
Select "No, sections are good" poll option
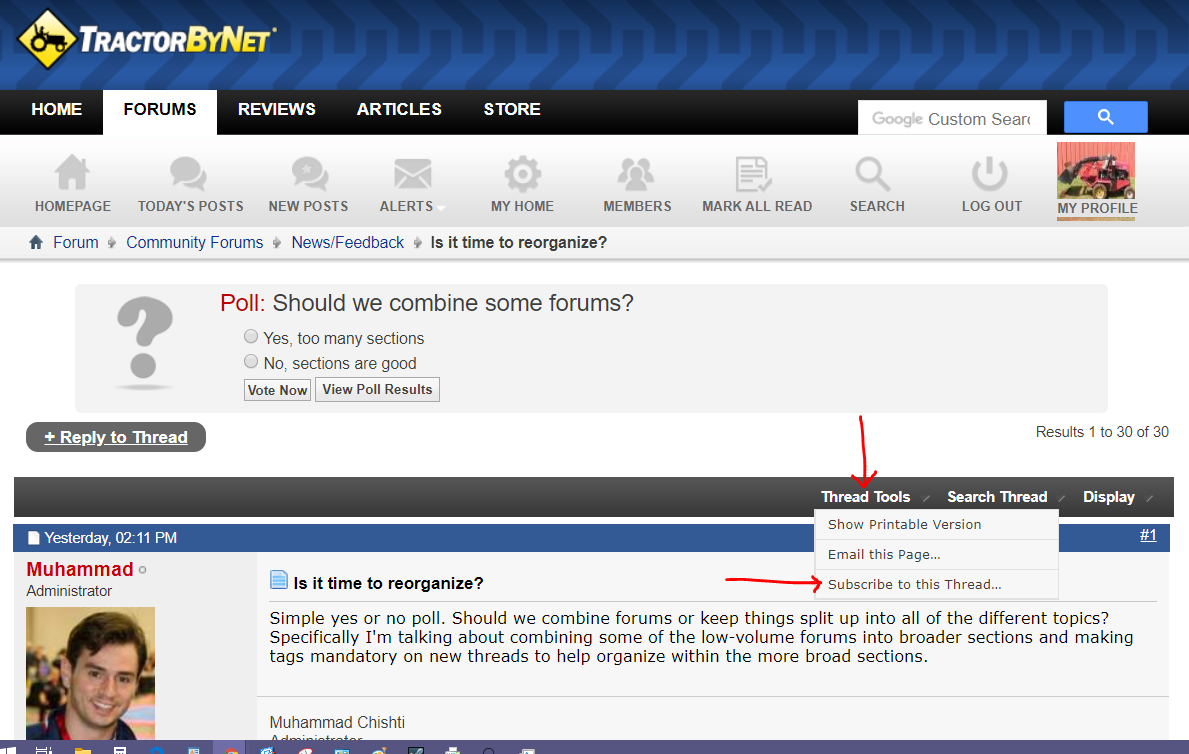click(251, 362)
